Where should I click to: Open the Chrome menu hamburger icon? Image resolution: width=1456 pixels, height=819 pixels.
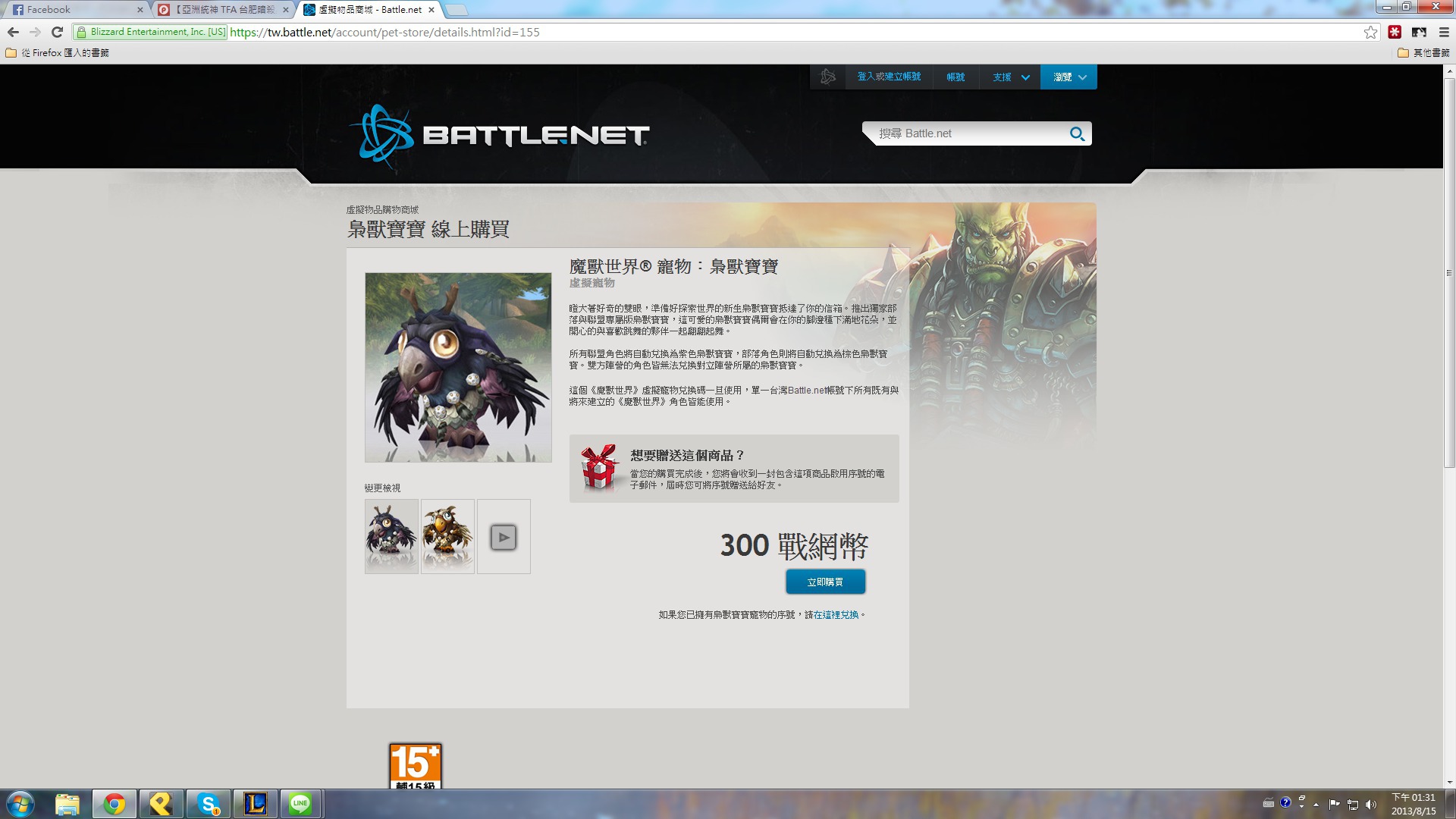click(x=1444, y=32)
